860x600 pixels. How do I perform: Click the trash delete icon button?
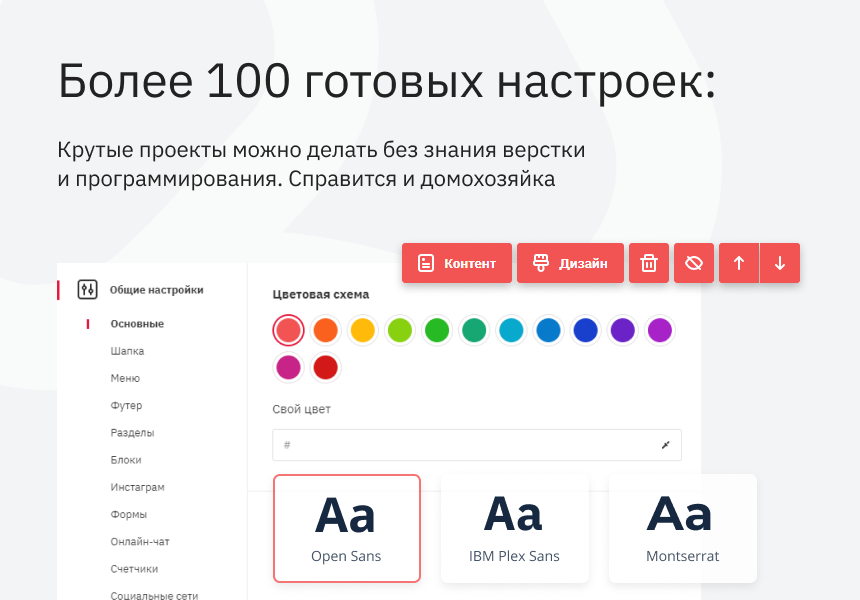click(649, 263)
